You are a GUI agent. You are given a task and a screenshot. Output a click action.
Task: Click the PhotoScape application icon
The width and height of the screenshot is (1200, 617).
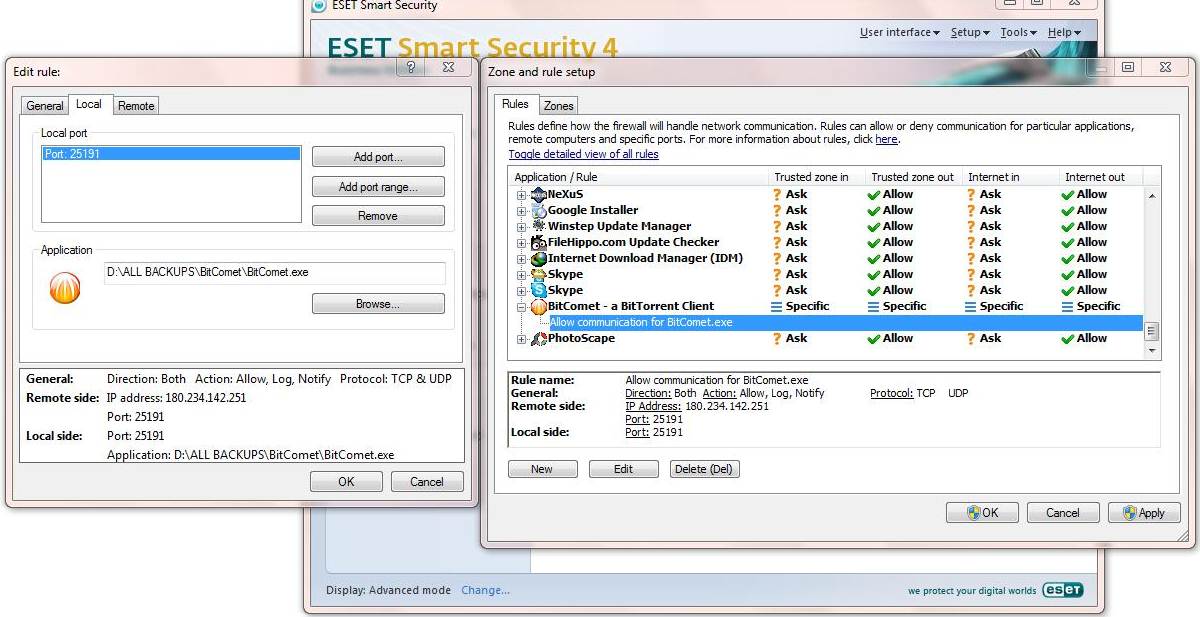539,338
